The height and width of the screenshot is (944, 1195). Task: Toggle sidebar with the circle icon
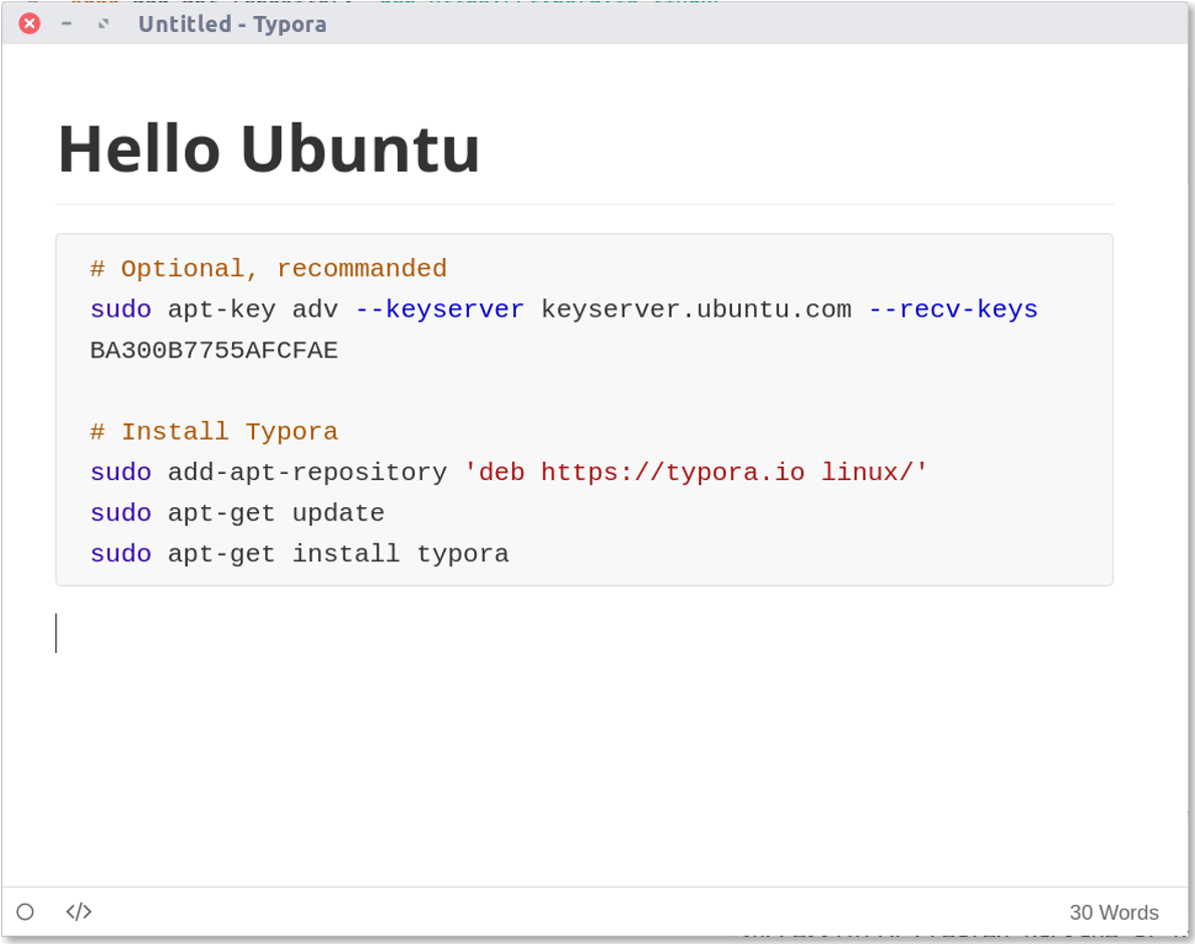click(x=25, y=911)
